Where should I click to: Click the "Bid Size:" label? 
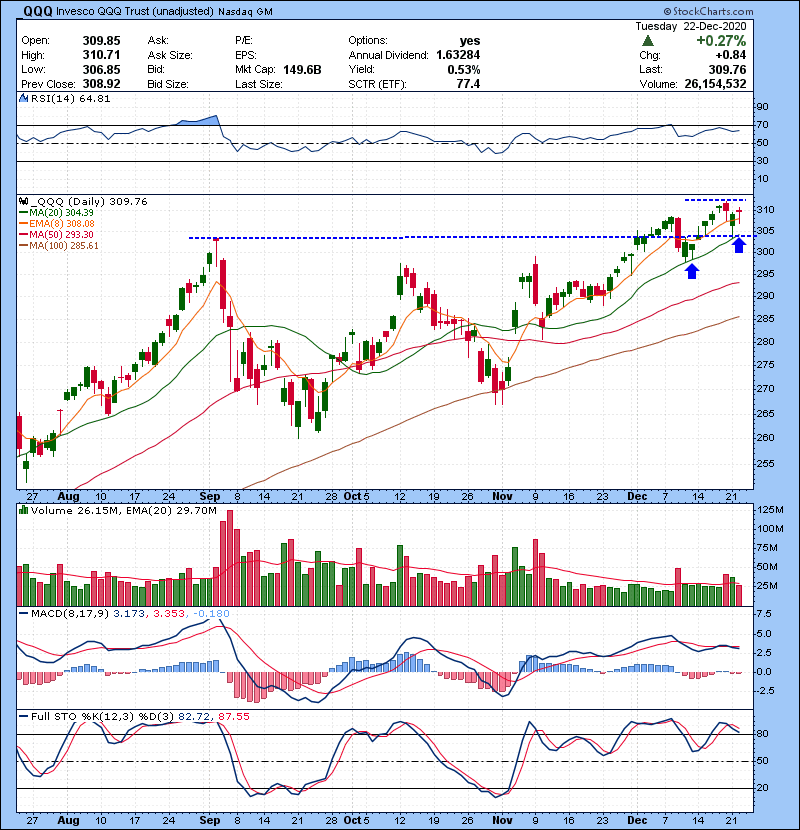click(x=168, y=84)
